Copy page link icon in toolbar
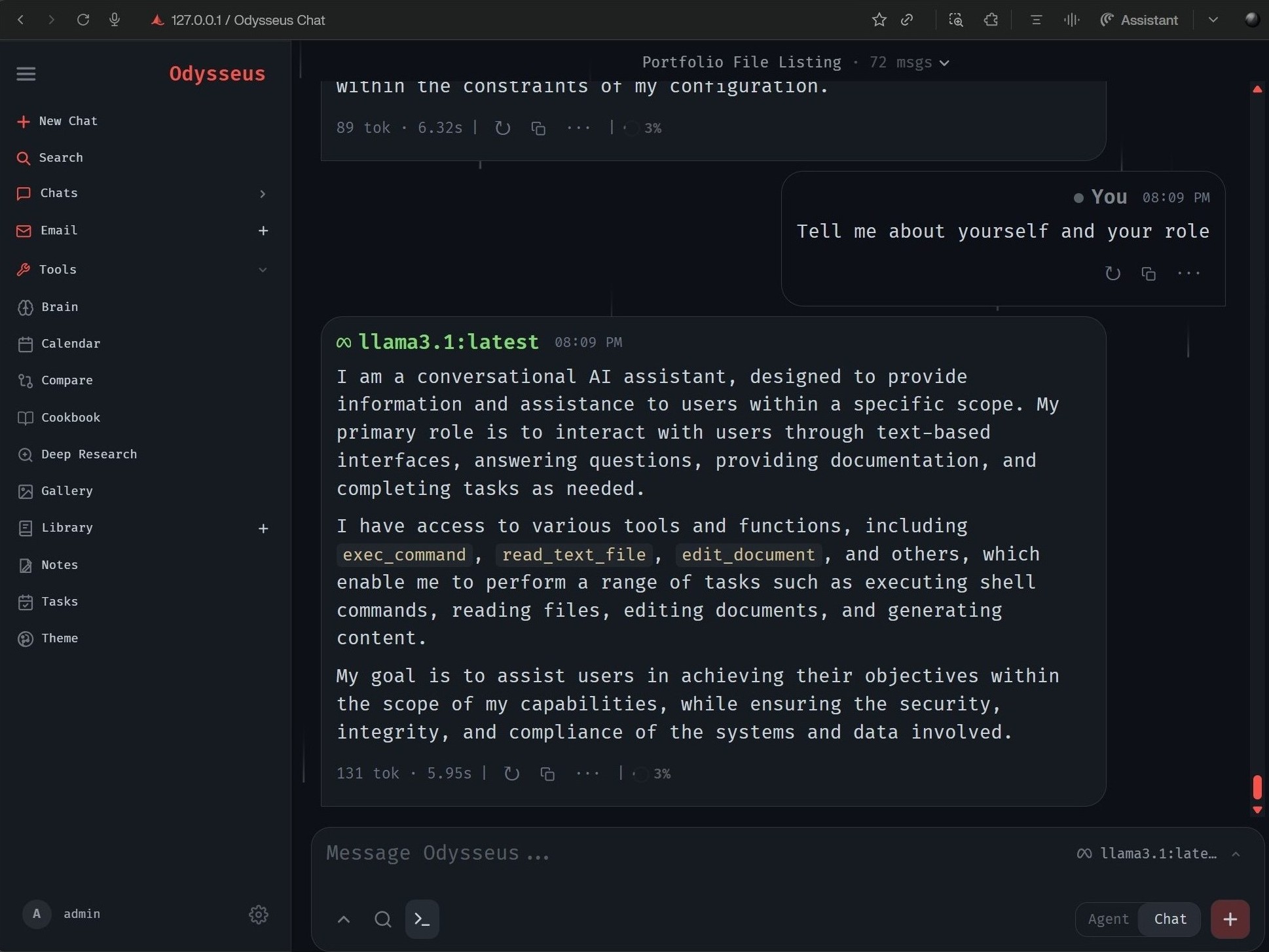 pyautogui.click(x=908, y=20)
